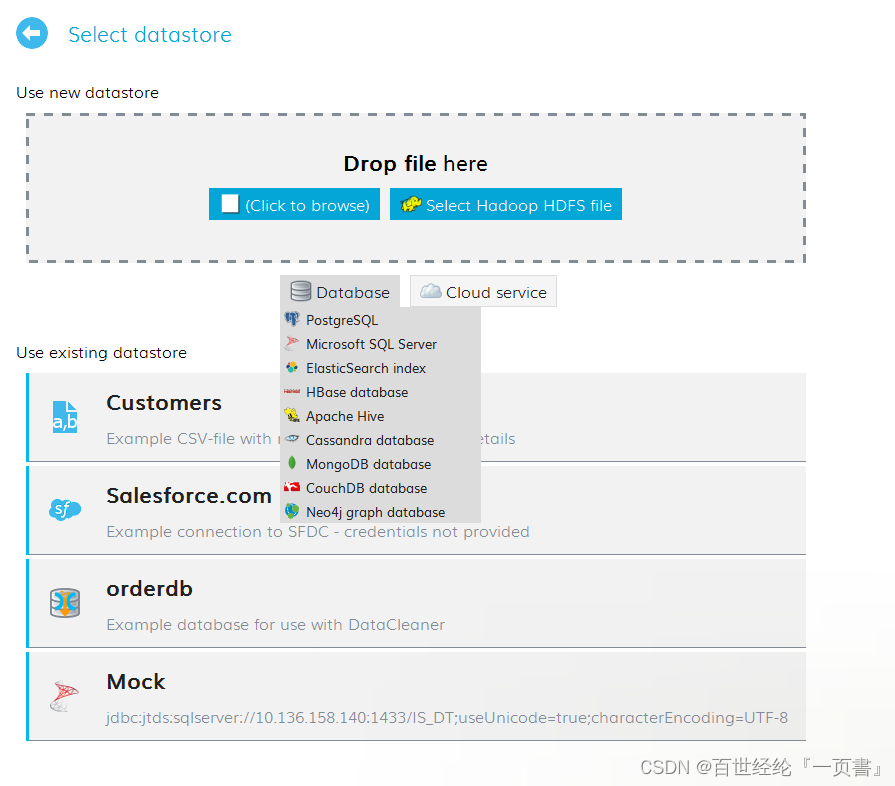
Task: Click the SFDC credentials not provided text
Action: coord(318,531)
